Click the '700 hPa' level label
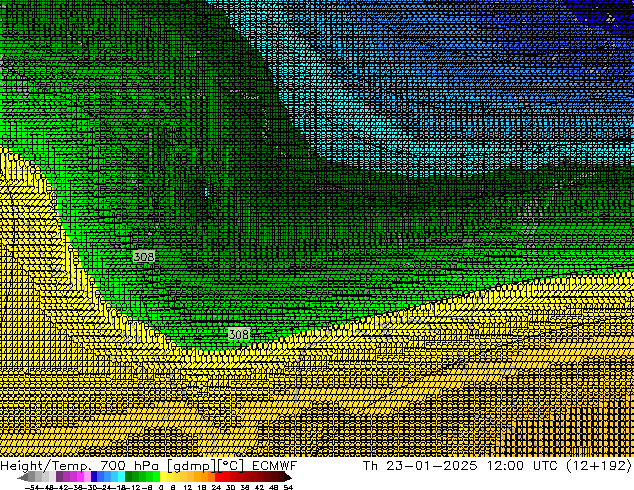 pyautogui.click(x=119, y=466)
